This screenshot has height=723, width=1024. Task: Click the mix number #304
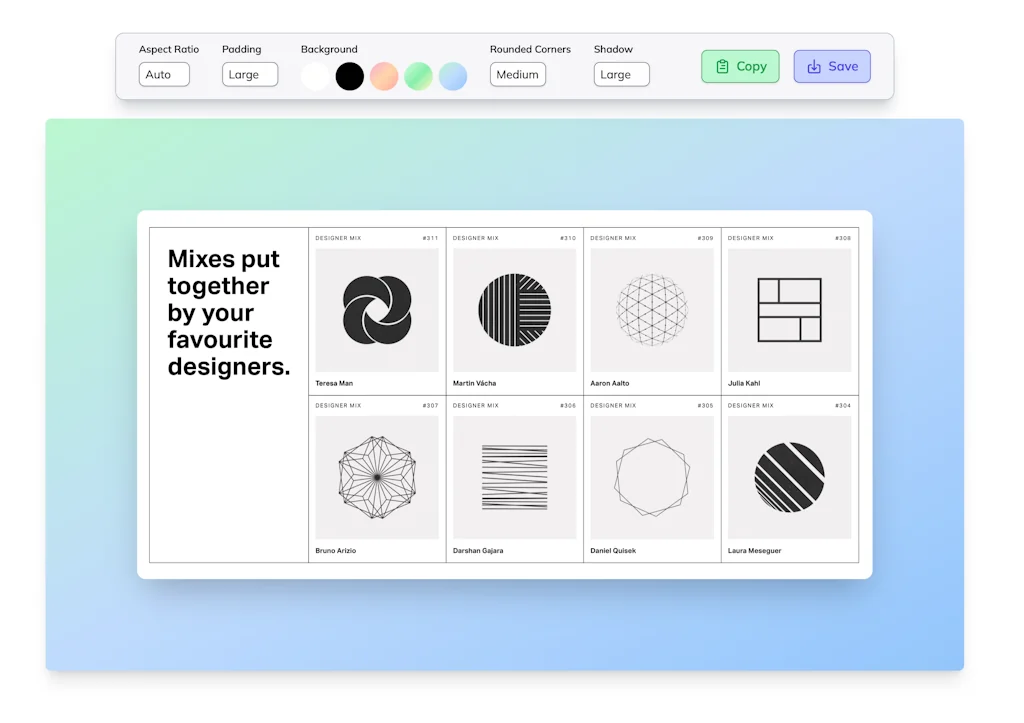(x=843, y=406)
